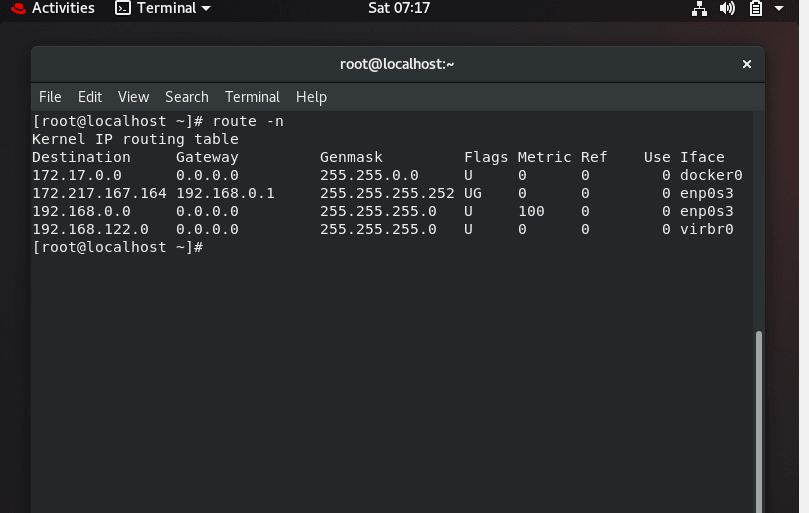Click genmask 255.255.255.252
This screenshot has height=513, width=809.
[387, 194]
